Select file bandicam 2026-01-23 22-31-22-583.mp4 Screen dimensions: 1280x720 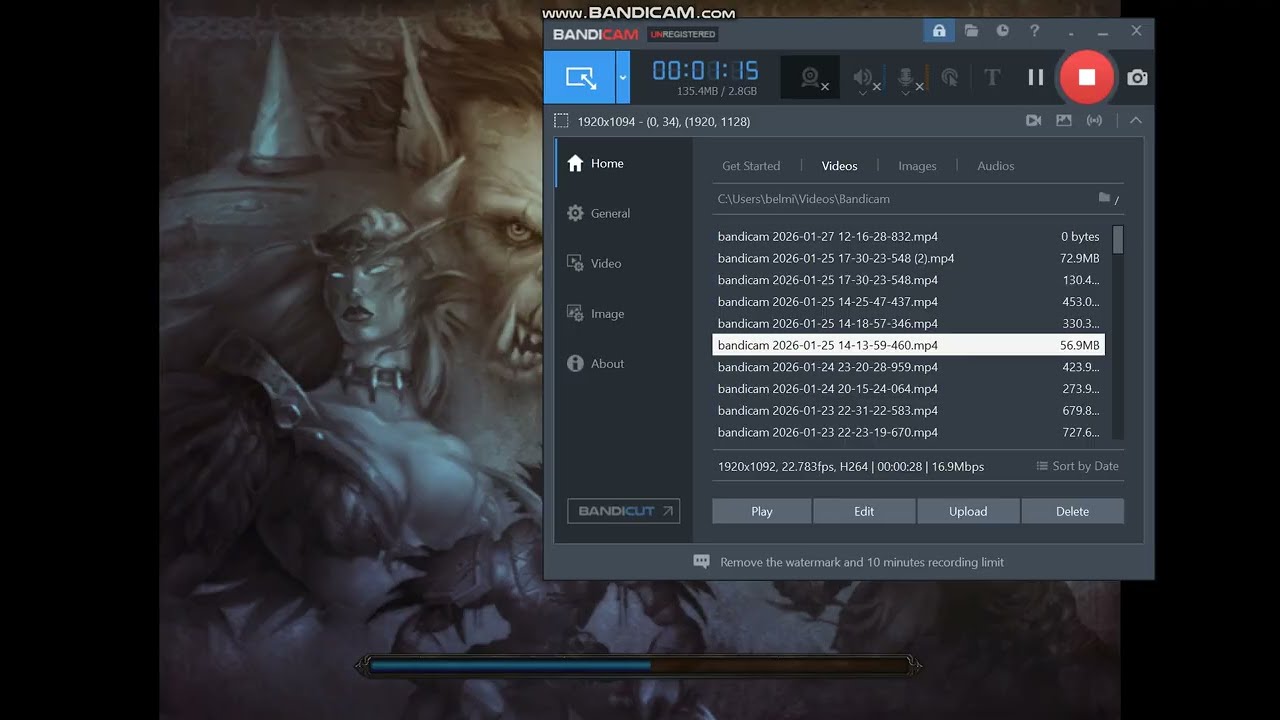click(x=908, y=411)
